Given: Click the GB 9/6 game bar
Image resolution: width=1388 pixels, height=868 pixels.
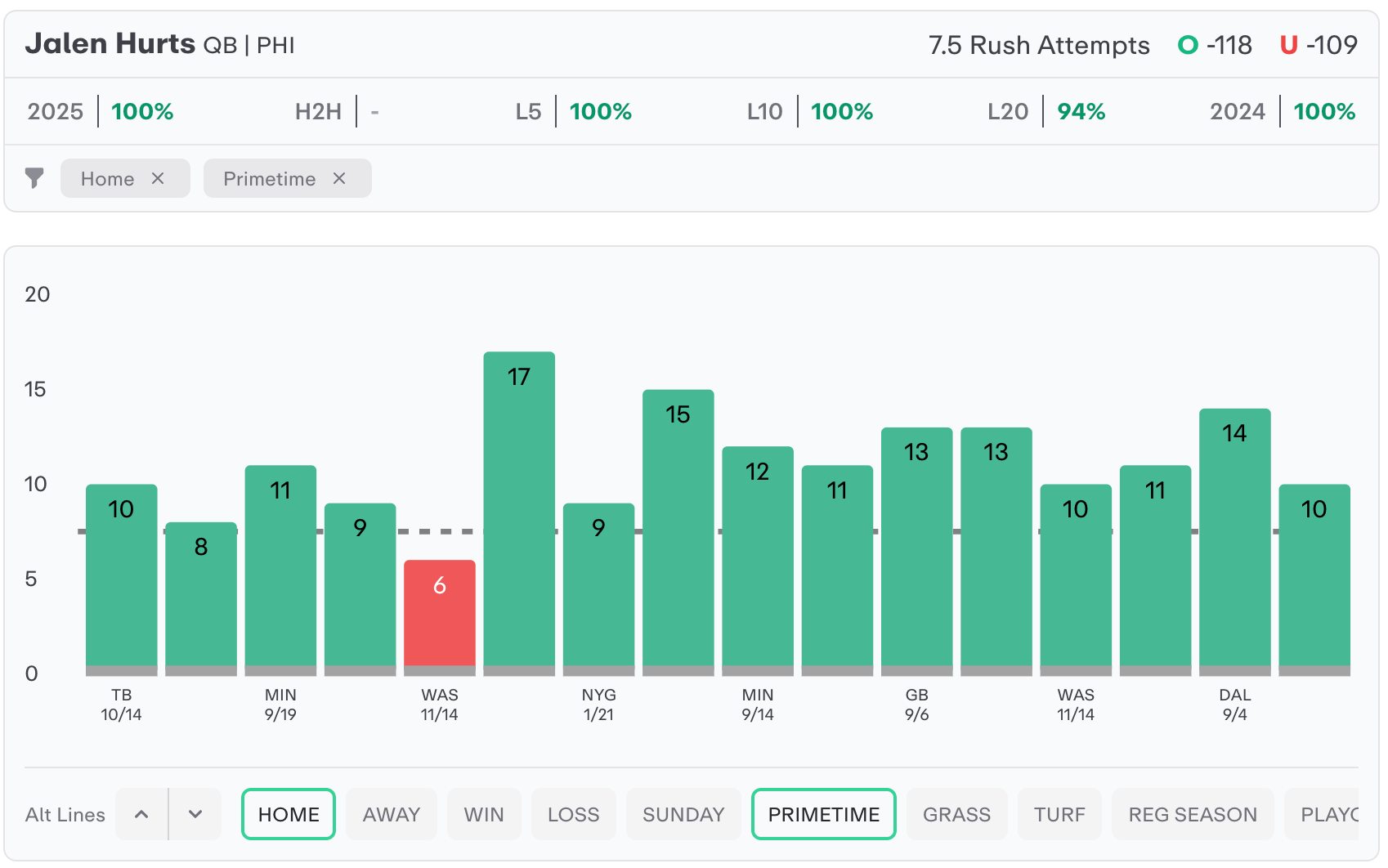Looking at the screenshot, I should point(917,551).
